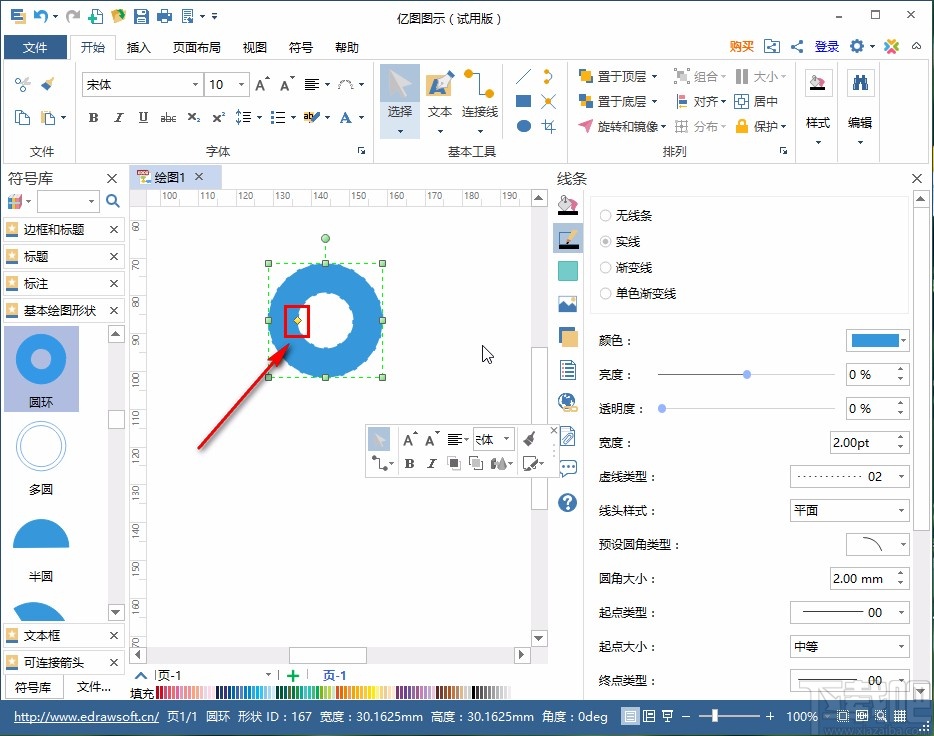Close the 绘图1 document tab
934x736 pixels.
[199, 177]
